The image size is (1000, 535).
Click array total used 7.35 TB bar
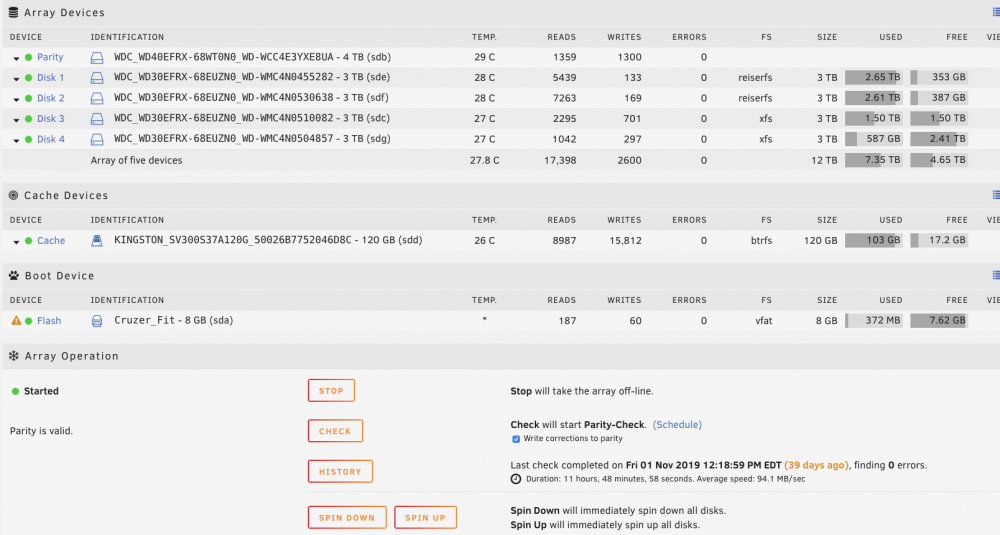tap(874, 159)
